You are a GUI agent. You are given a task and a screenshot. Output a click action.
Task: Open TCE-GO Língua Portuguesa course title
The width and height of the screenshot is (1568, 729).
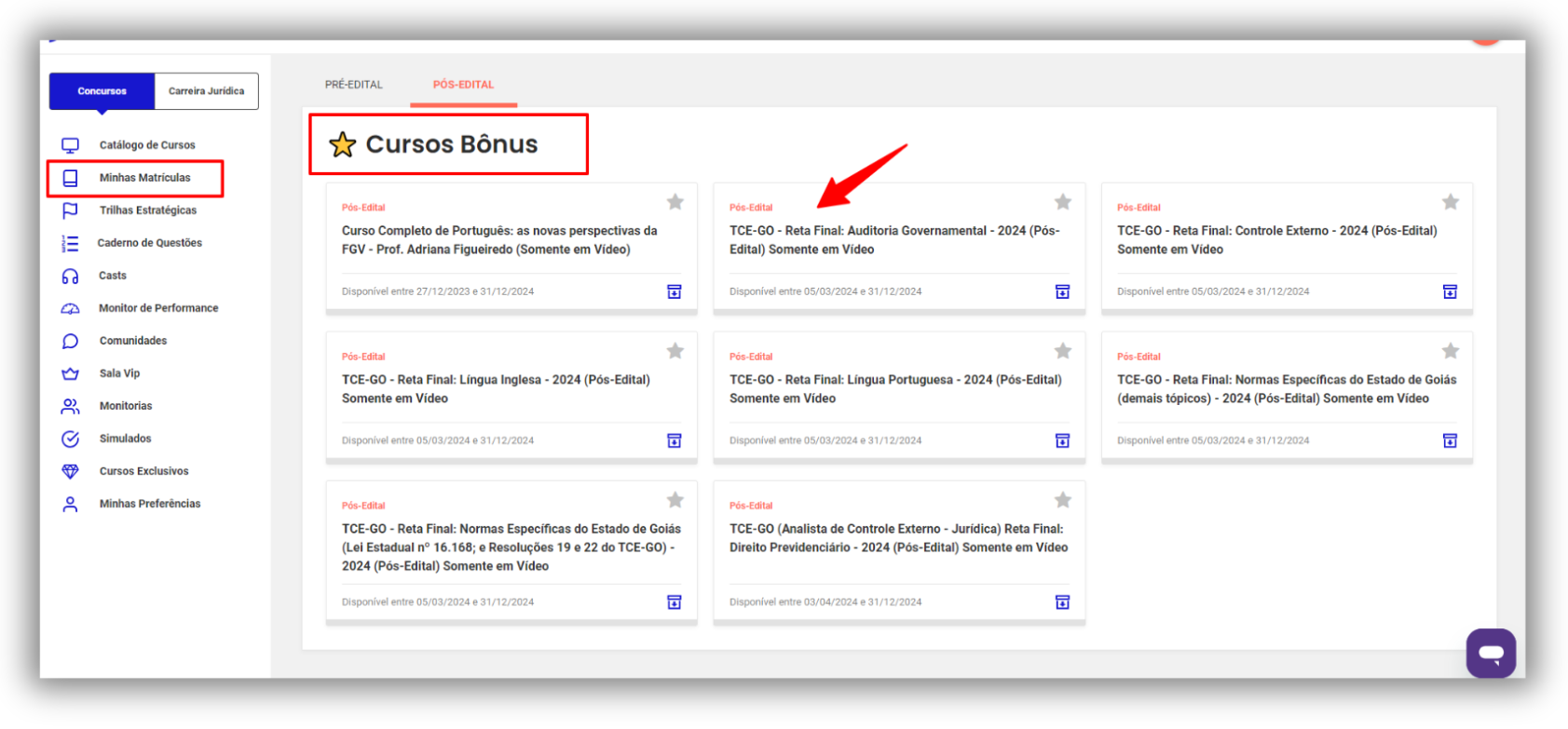click(x=895, y=389)
